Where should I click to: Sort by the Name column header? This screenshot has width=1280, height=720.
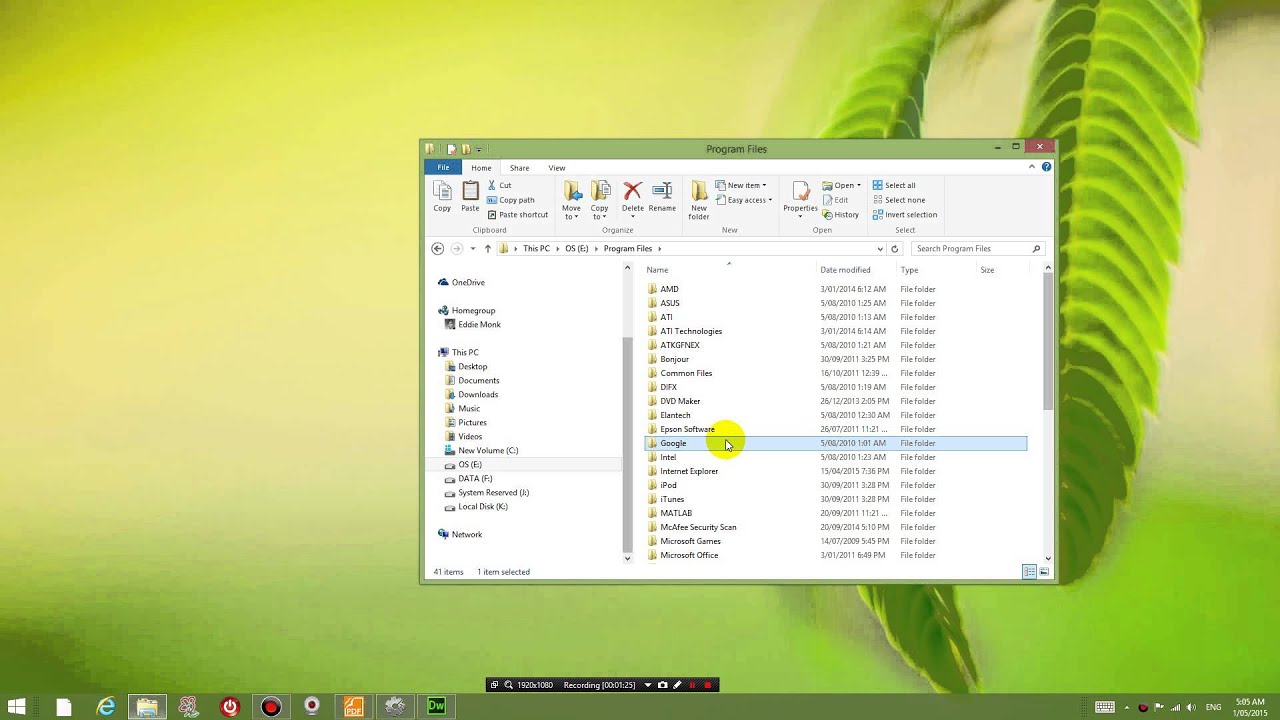(x=657, y=270)
